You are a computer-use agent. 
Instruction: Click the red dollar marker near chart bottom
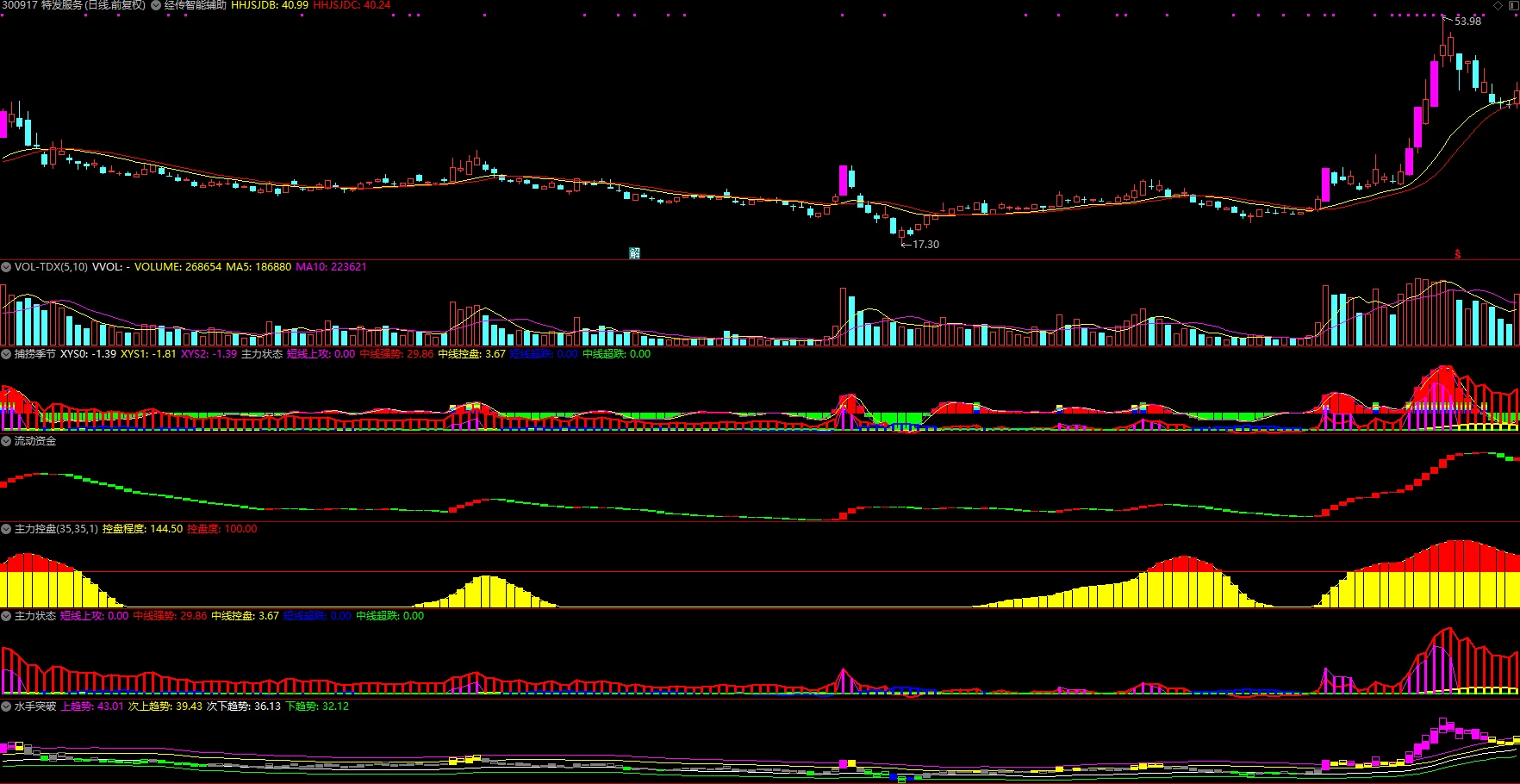(1458, 254)
